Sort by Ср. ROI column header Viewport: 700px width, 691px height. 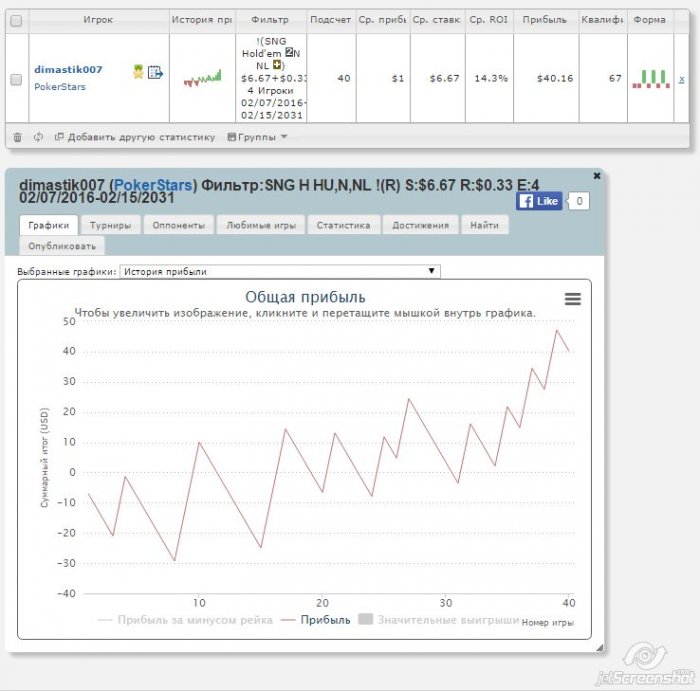pyautogui.click(x=489, y=20)
